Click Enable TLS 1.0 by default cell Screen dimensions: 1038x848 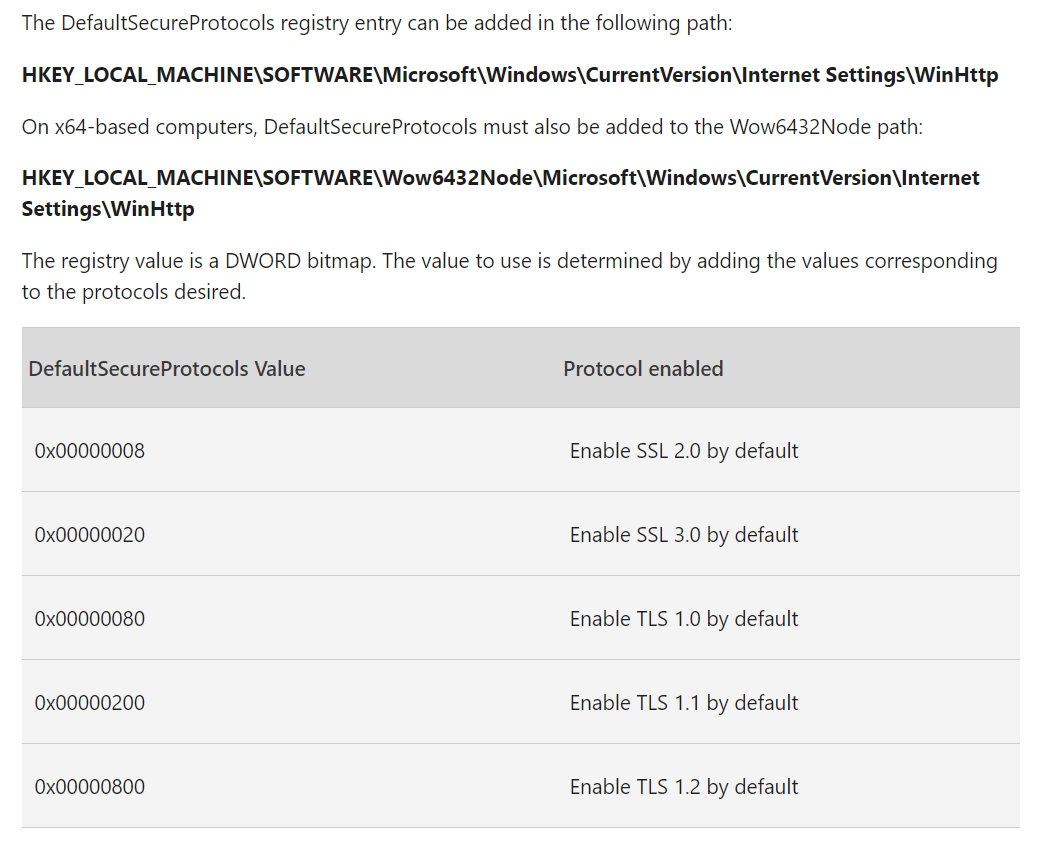[684, 619]
